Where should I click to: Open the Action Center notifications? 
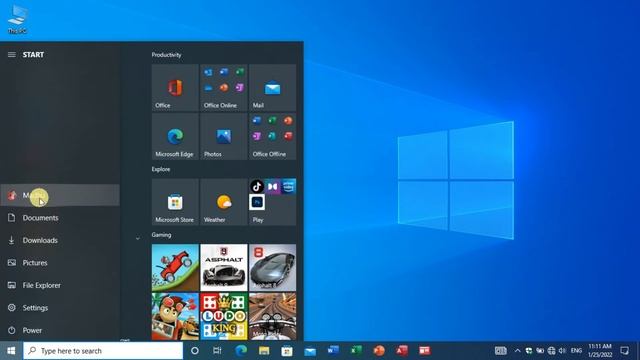click(x=624, y=351)
